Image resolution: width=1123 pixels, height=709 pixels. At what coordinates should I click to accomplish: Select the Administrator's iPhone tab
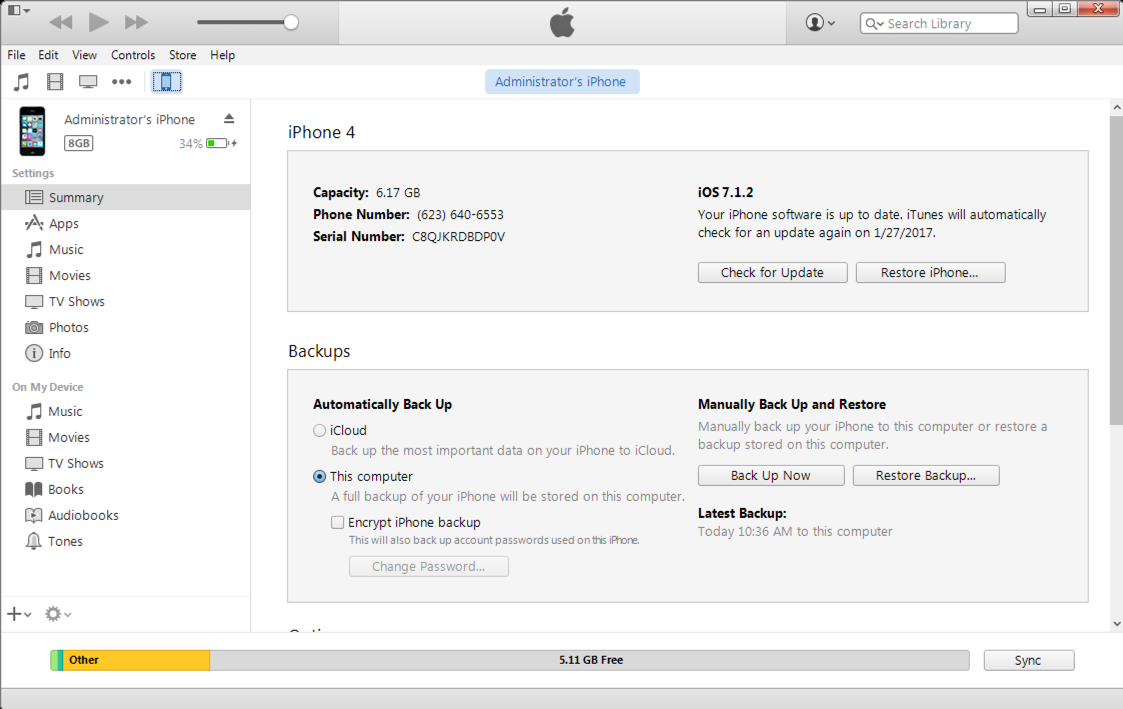coord(562,82)
